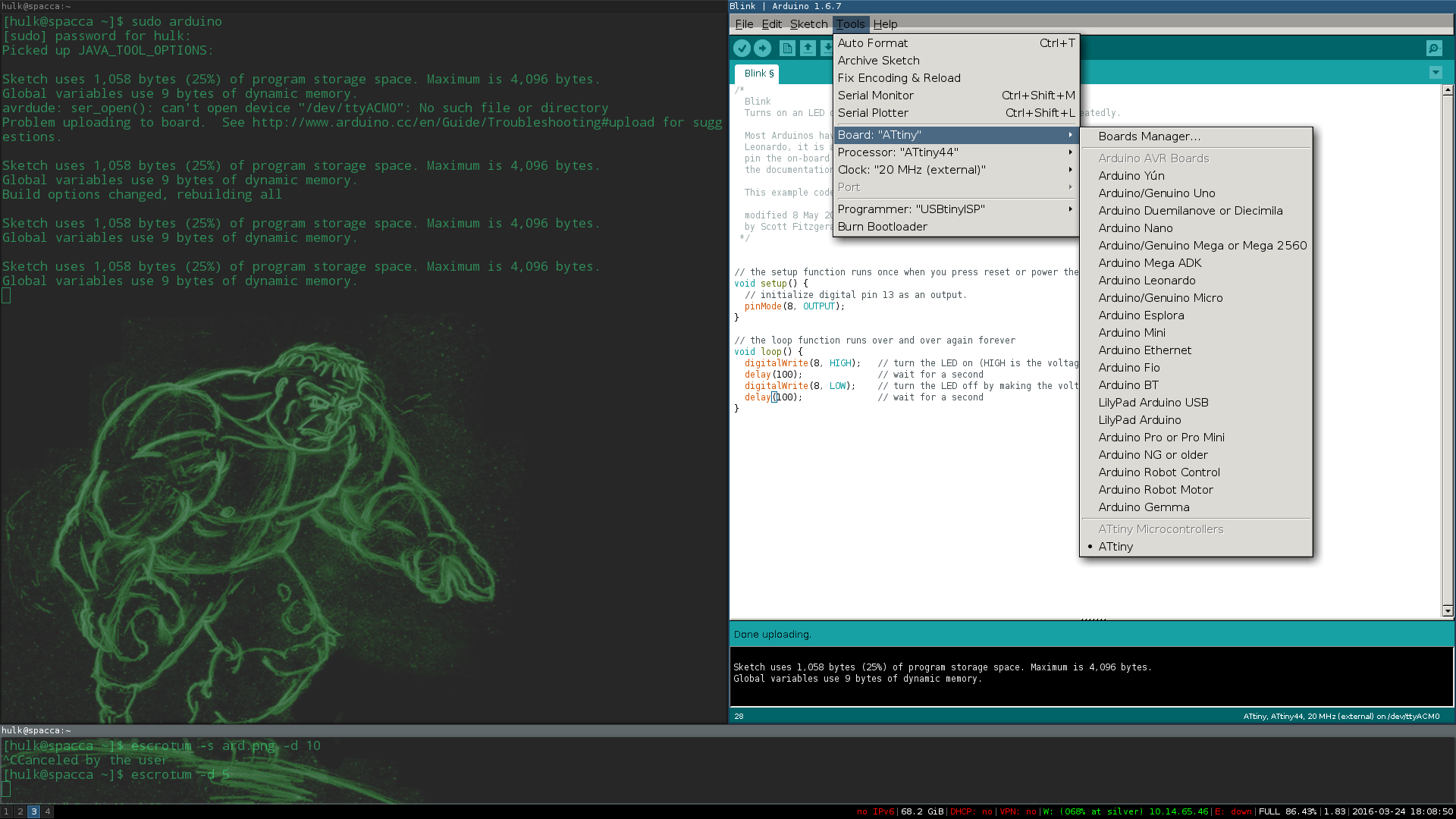This screenshot has width=1456, height=819.
Task: Click "digitalWrite(8, HIGH);" line in editor
Action: pyautogui.click(x=802, y=363)
